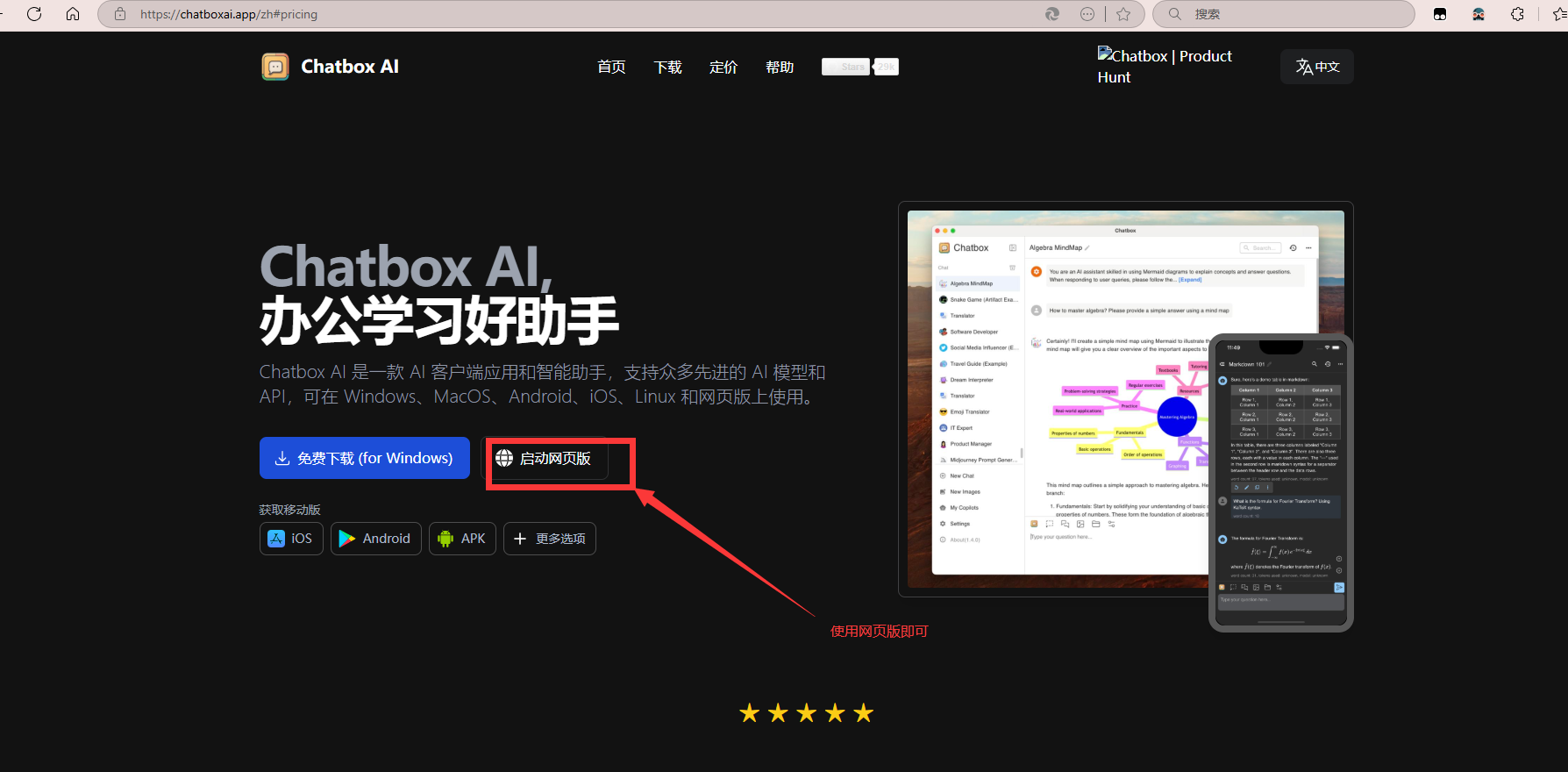This screenshot has height=772, width=1568.
Task: Open the extensions puzzle-piece icon
Action: tap(1517, 14)
